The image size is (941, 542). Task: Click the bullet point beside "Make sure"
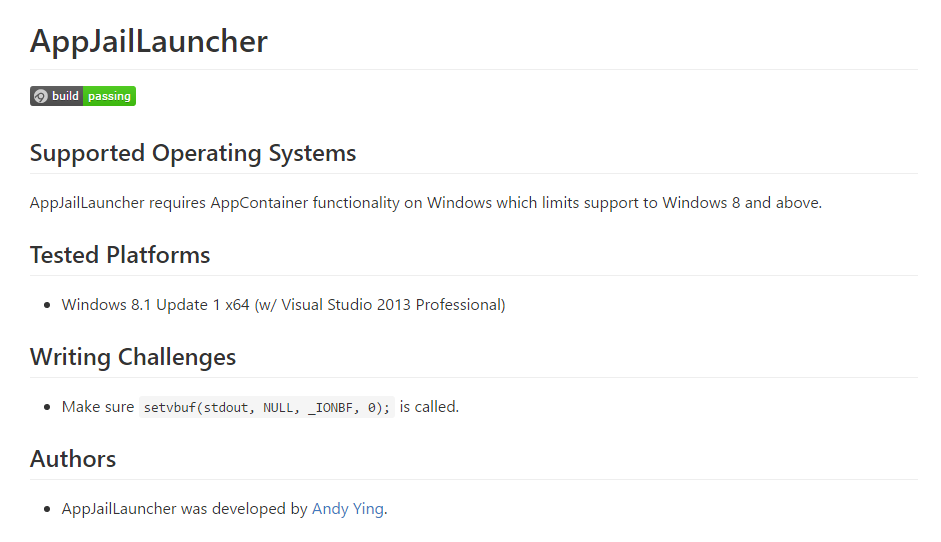[47, 407]
